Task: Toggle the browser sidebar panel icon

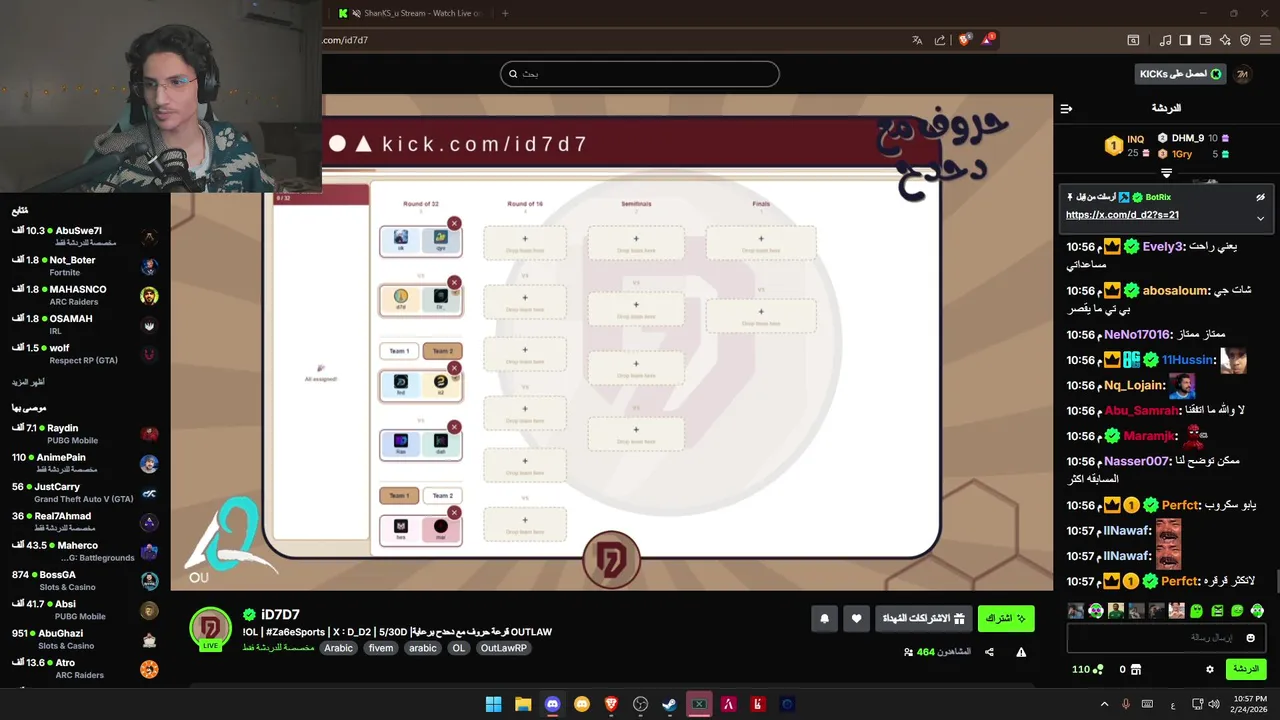Action: tap(1185, 40)
